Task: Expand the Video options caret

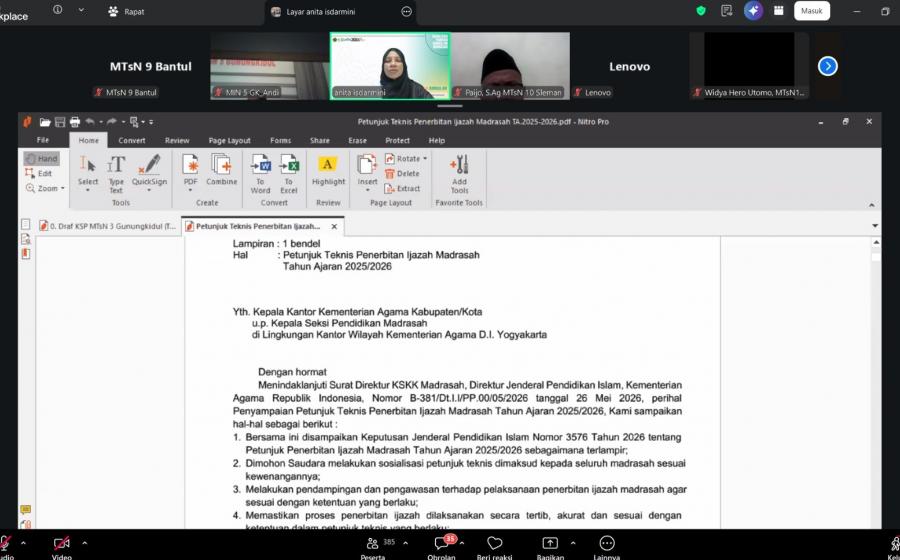Action: (85, 542)
